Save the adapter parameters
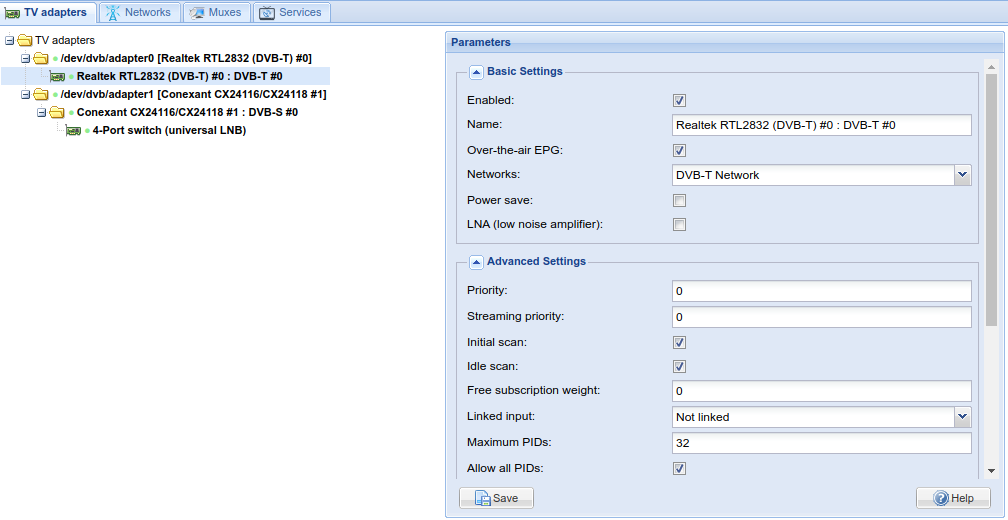Viewport: 1008px width, 520px height. click(x=496, y=498)
